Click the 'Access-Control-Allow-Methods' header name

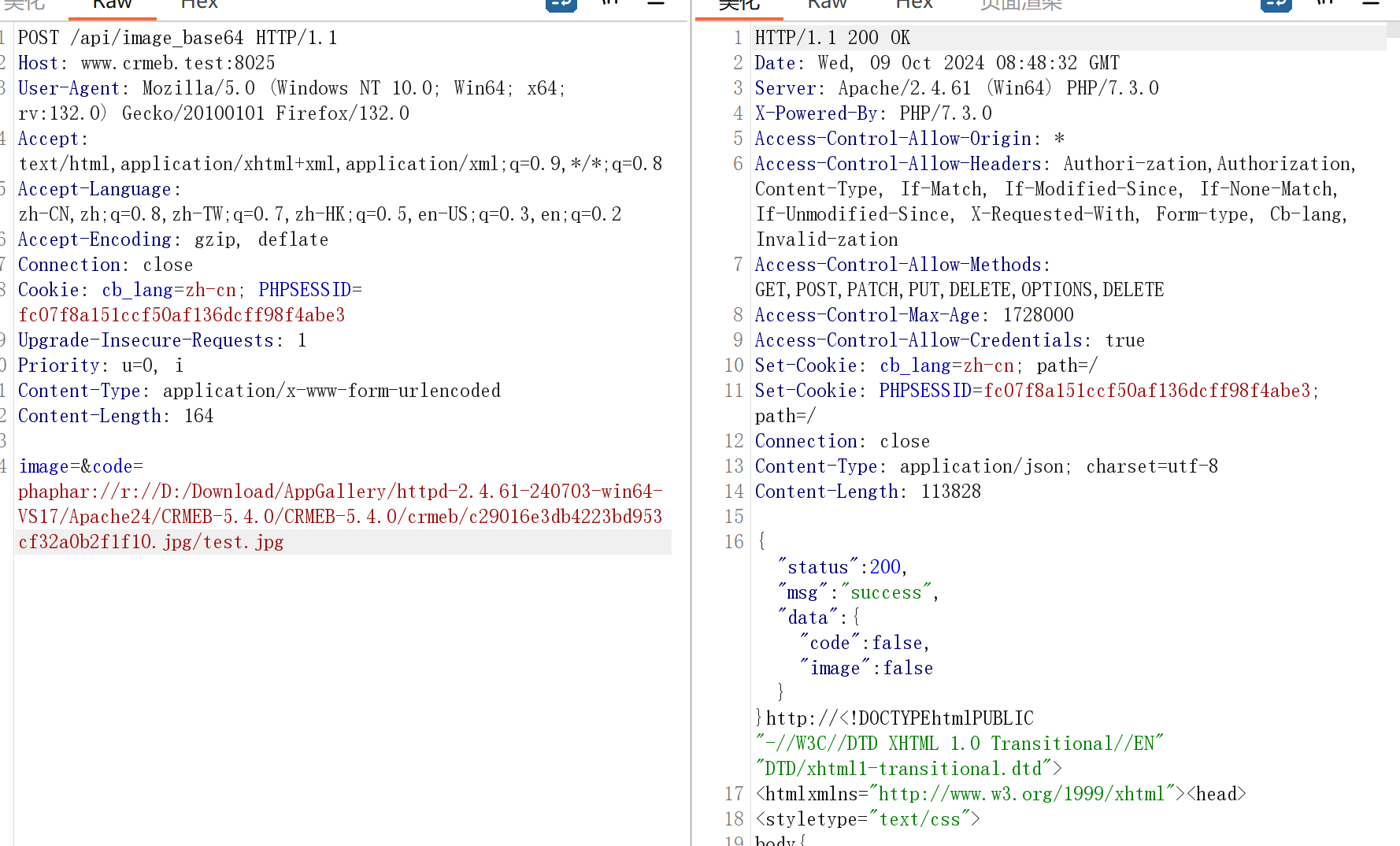coord(898,265)
